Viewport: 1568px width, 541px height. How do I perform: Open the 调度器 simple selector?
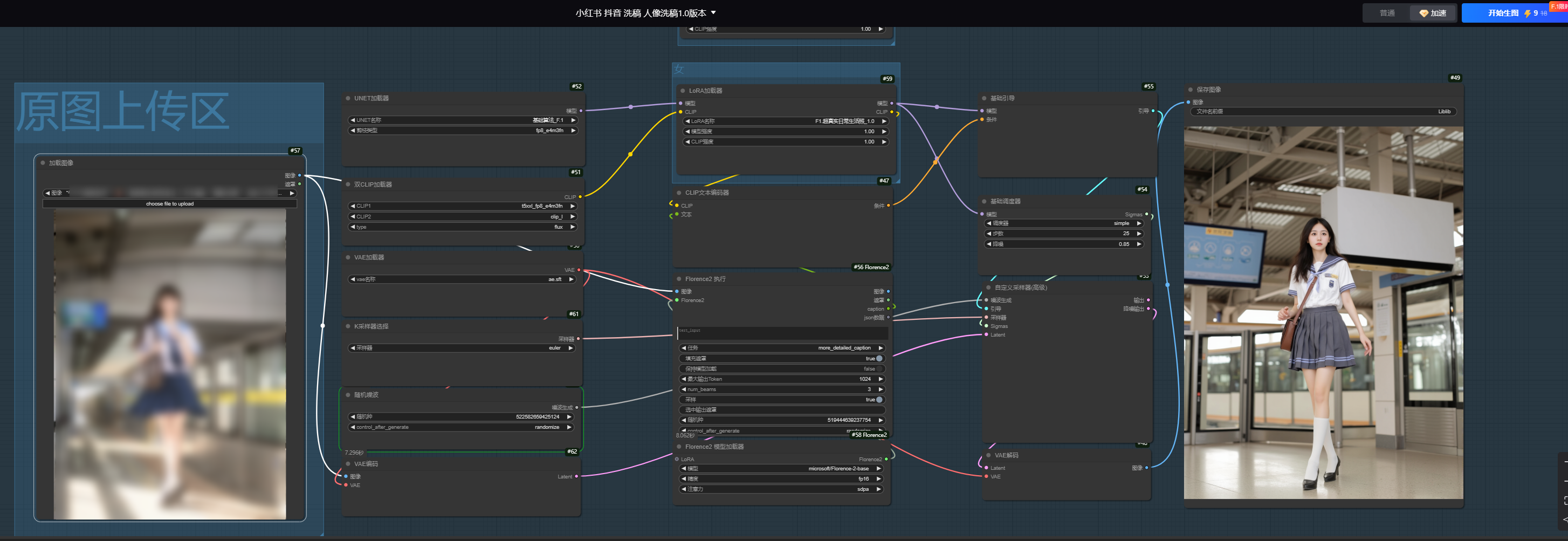[x=1064, y=224]
